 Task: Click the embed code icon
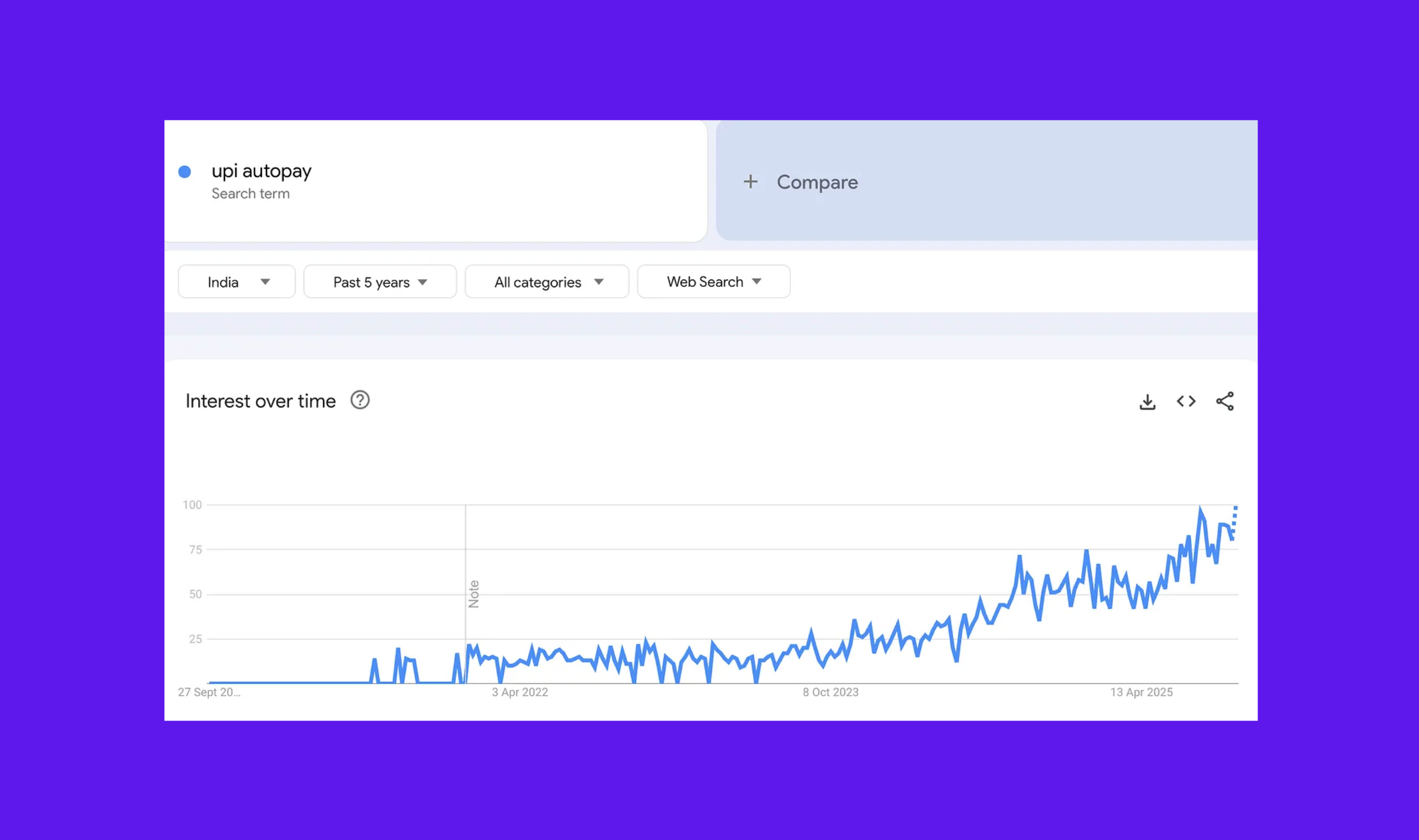pyautogui.click(x=1186, y=401)
